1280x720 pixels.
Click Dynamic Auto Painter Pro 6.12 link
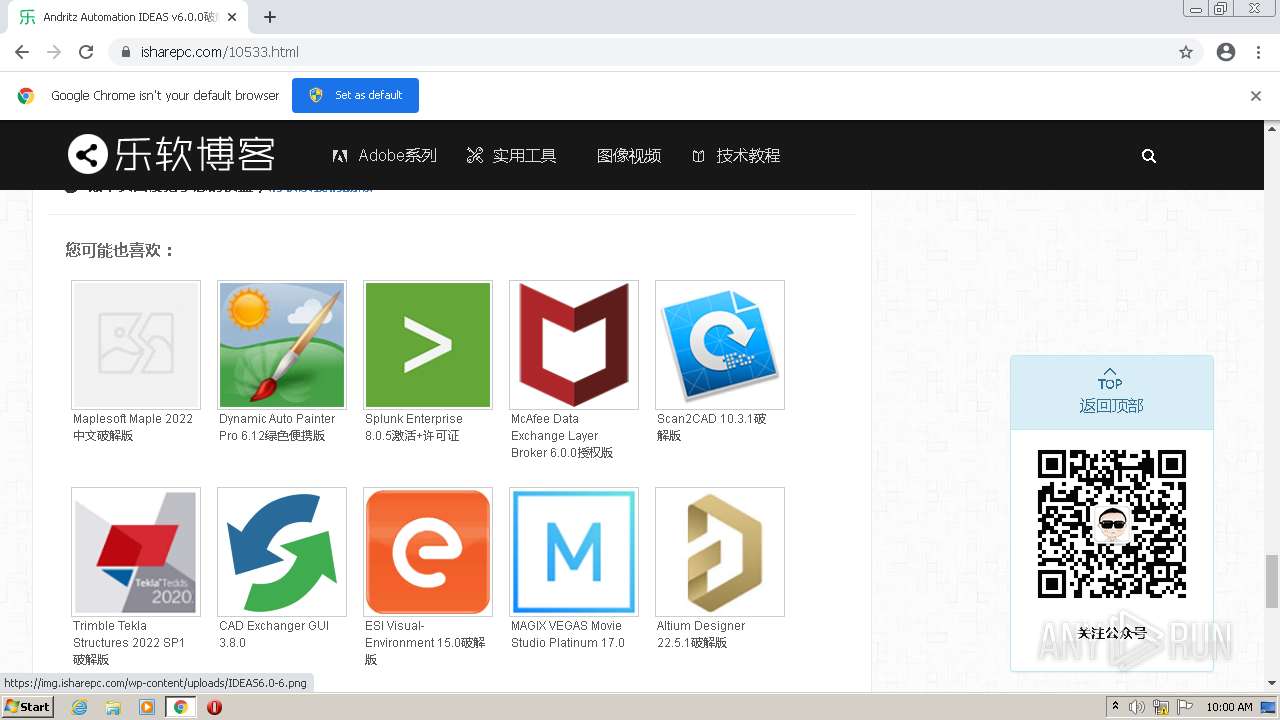pyautogui.click(x=277, y=427)
